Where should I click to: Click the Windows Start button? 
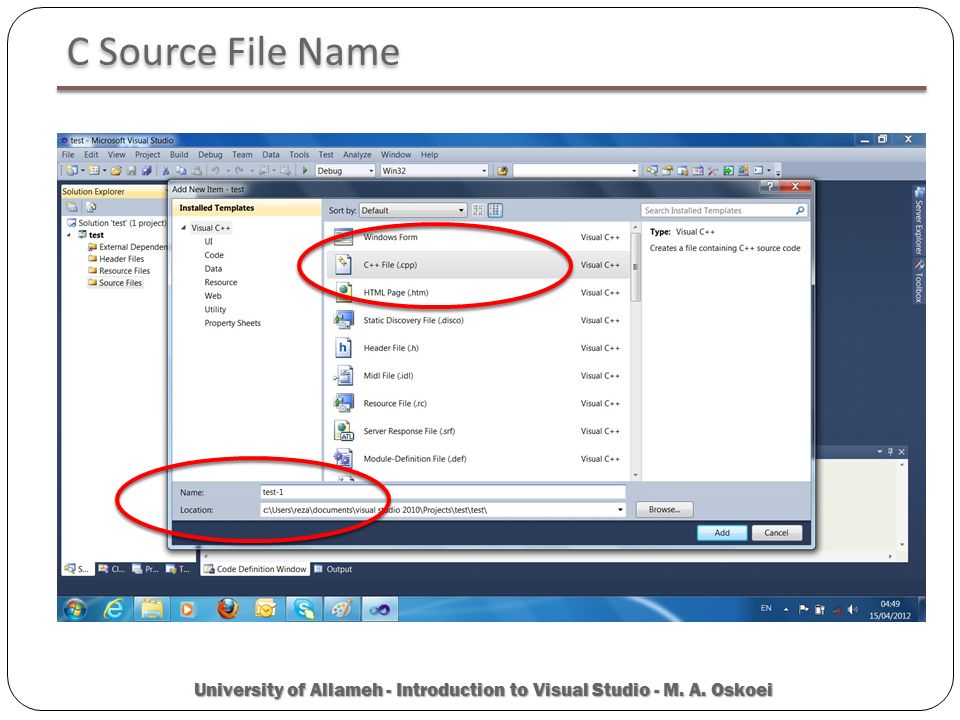point(75,609)
